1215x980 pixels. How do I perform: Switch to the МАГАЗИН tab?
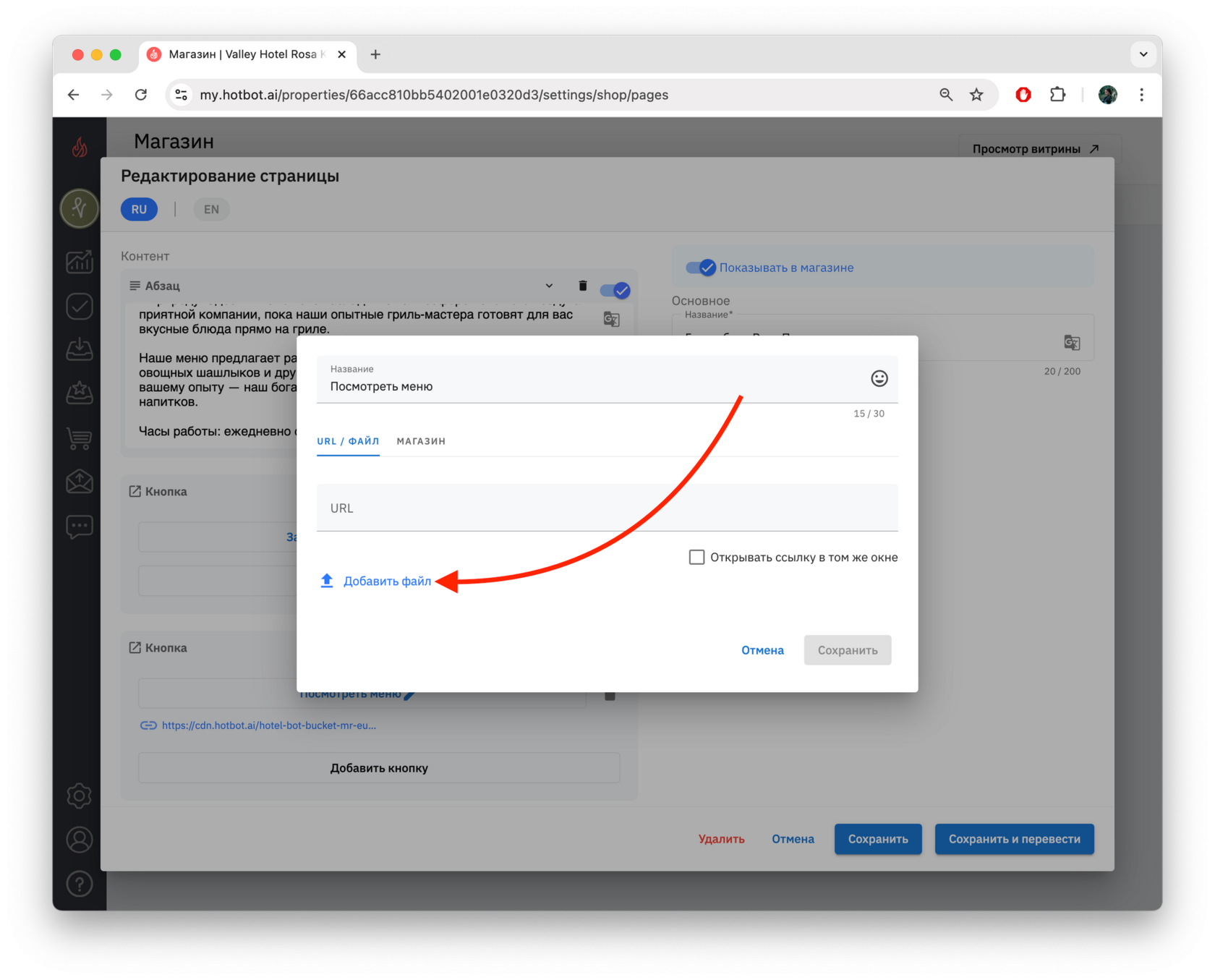[421, 441]
